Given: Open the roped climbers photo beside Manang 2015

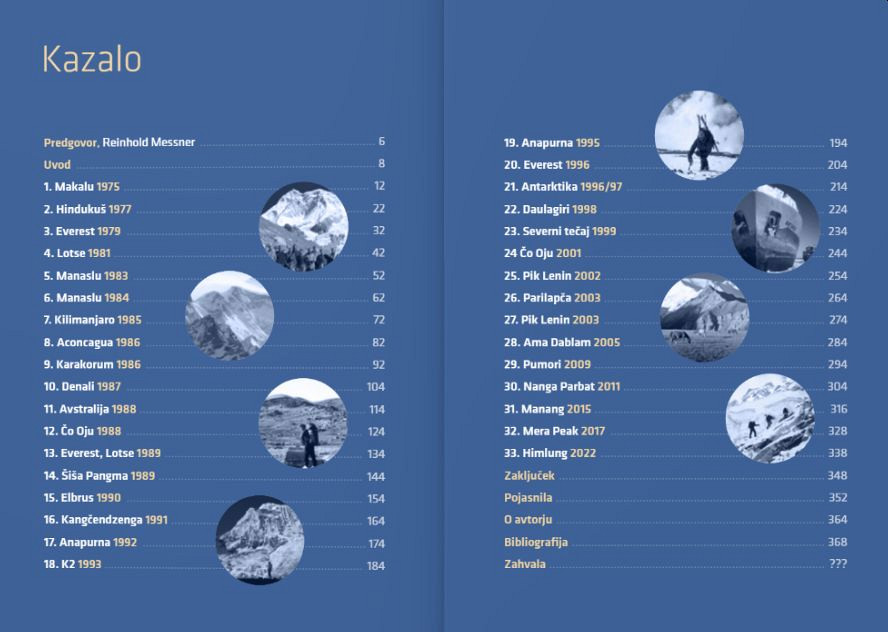Looking at the screenshot, I should click(x=769, y=418).
